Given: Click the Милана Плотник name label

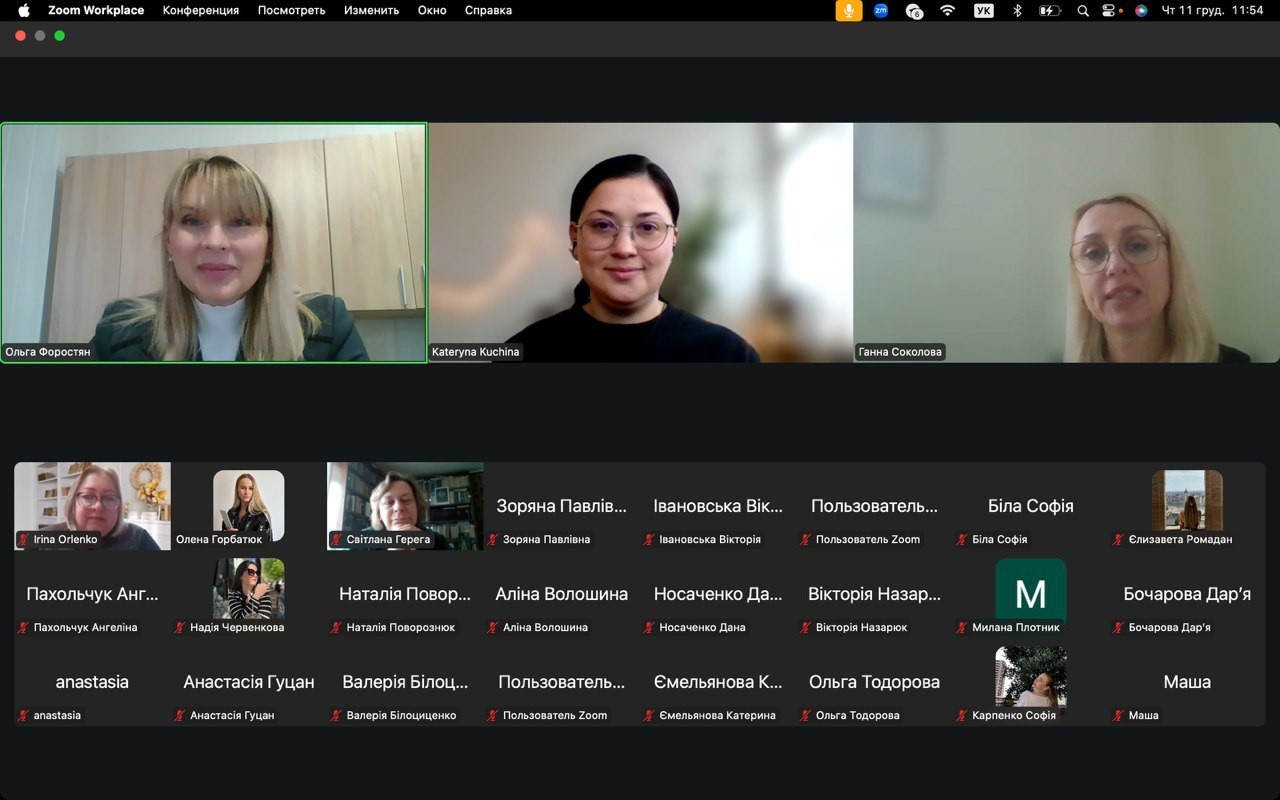Looking at the screenshot, I should pos(1016,628).
